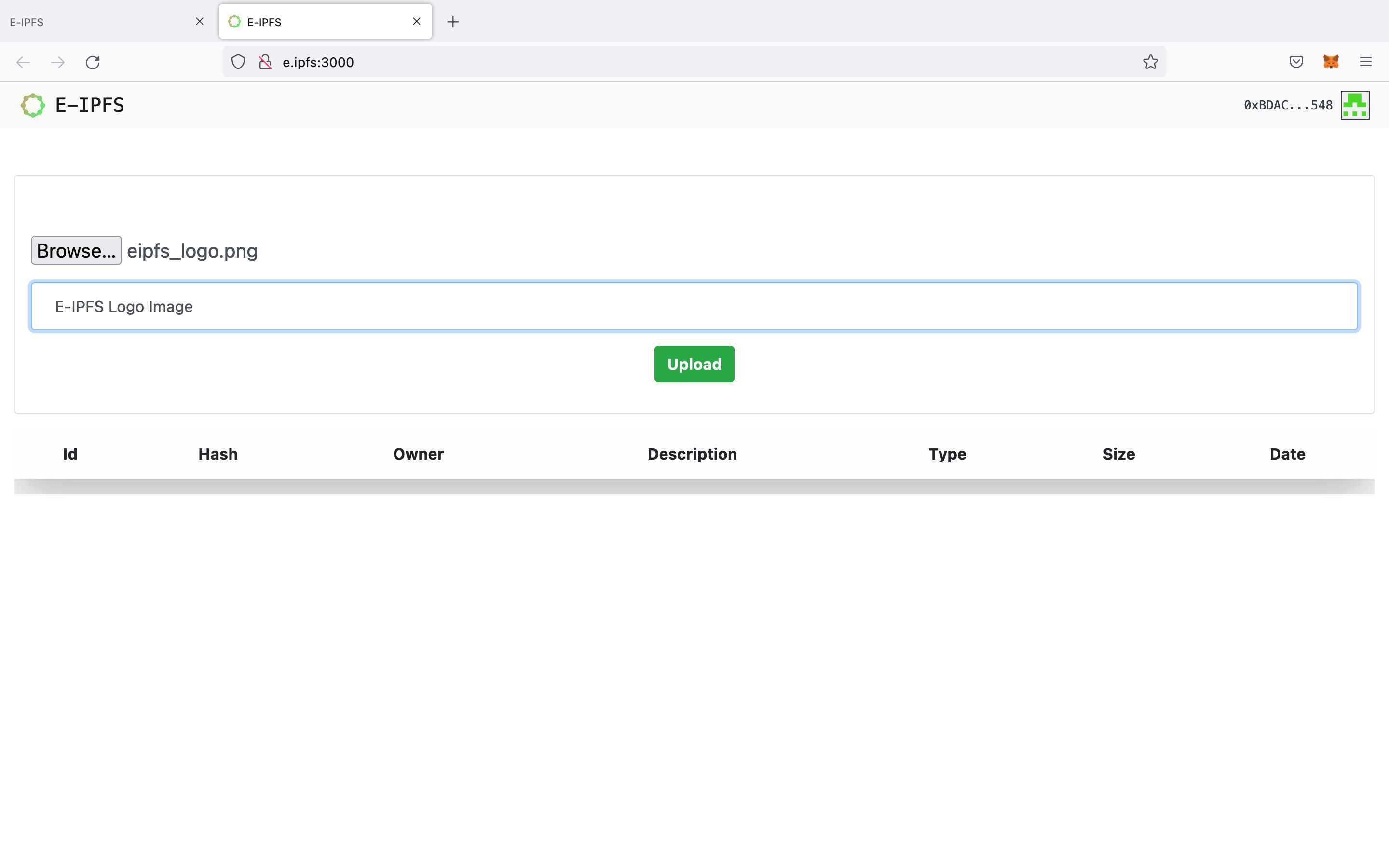1389x868 pixels.
Task: Click the Description column header
Action: [692, 454]
